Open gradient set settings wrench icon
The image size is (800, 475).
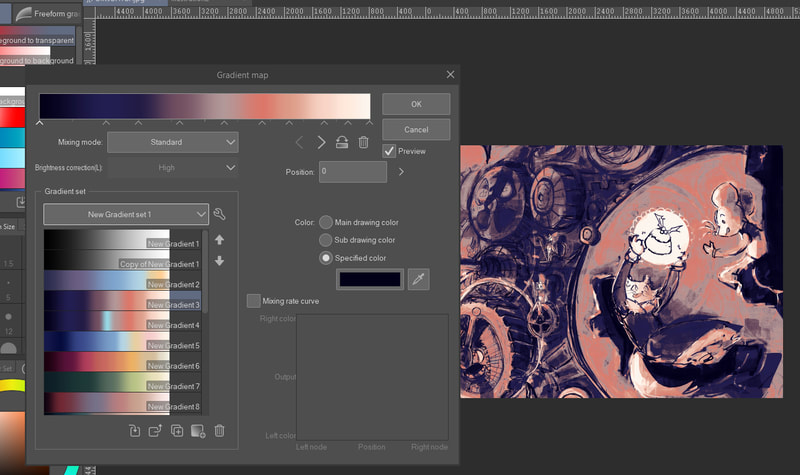[220, 214]
